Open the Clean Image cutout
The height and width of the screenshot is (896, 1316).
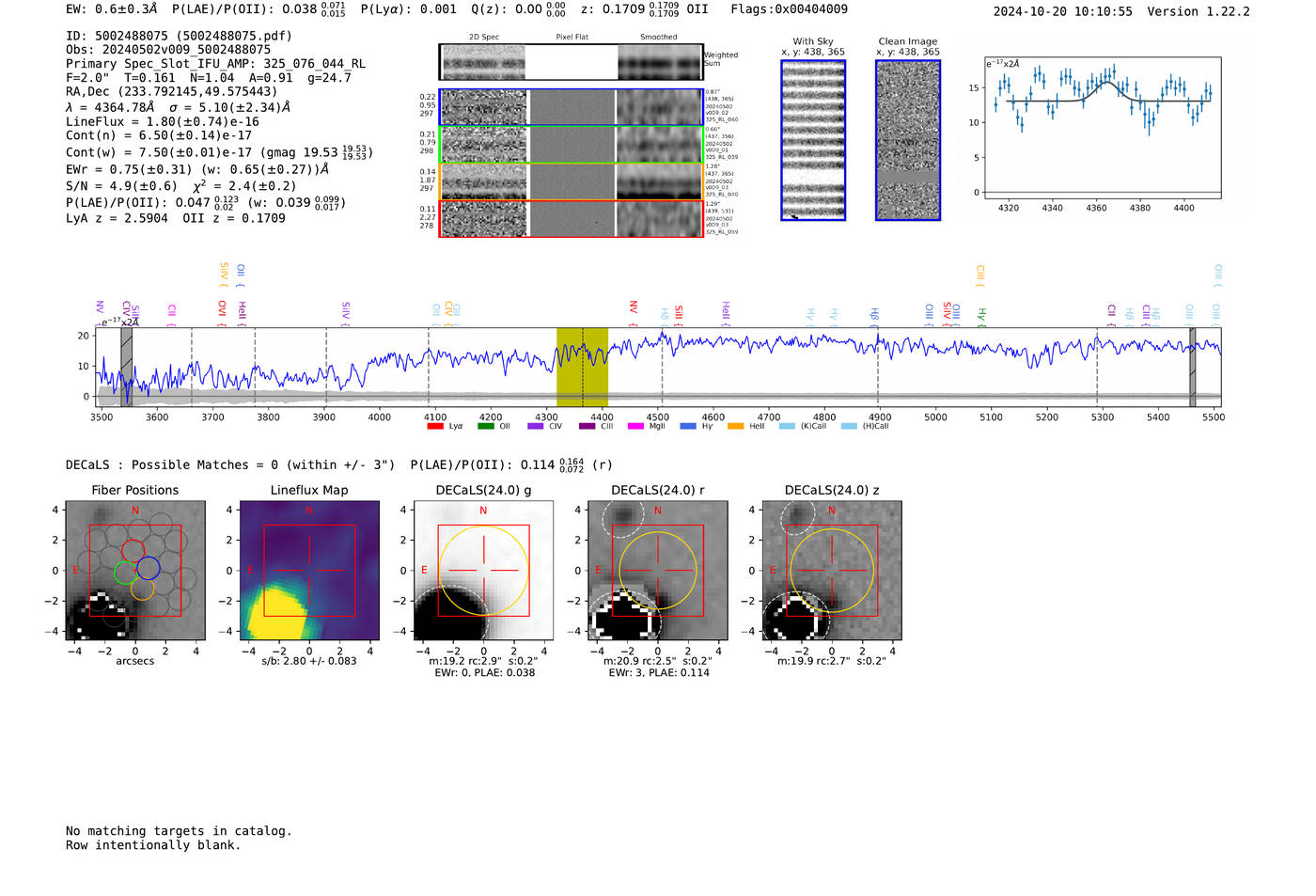coord(907,140)
